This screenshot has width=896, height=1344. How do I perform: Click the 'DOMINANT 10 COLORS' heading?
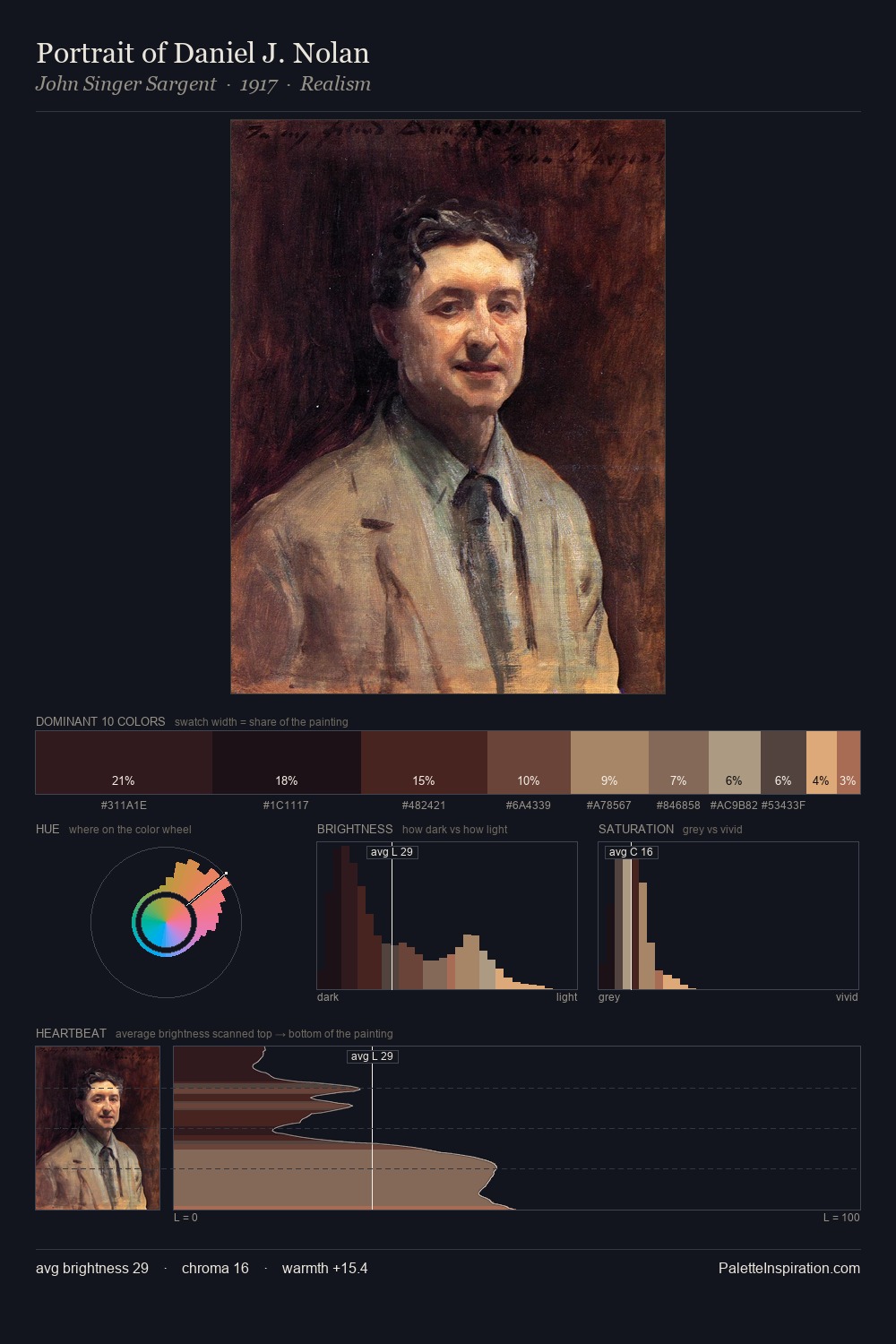(x=100, y=721)
